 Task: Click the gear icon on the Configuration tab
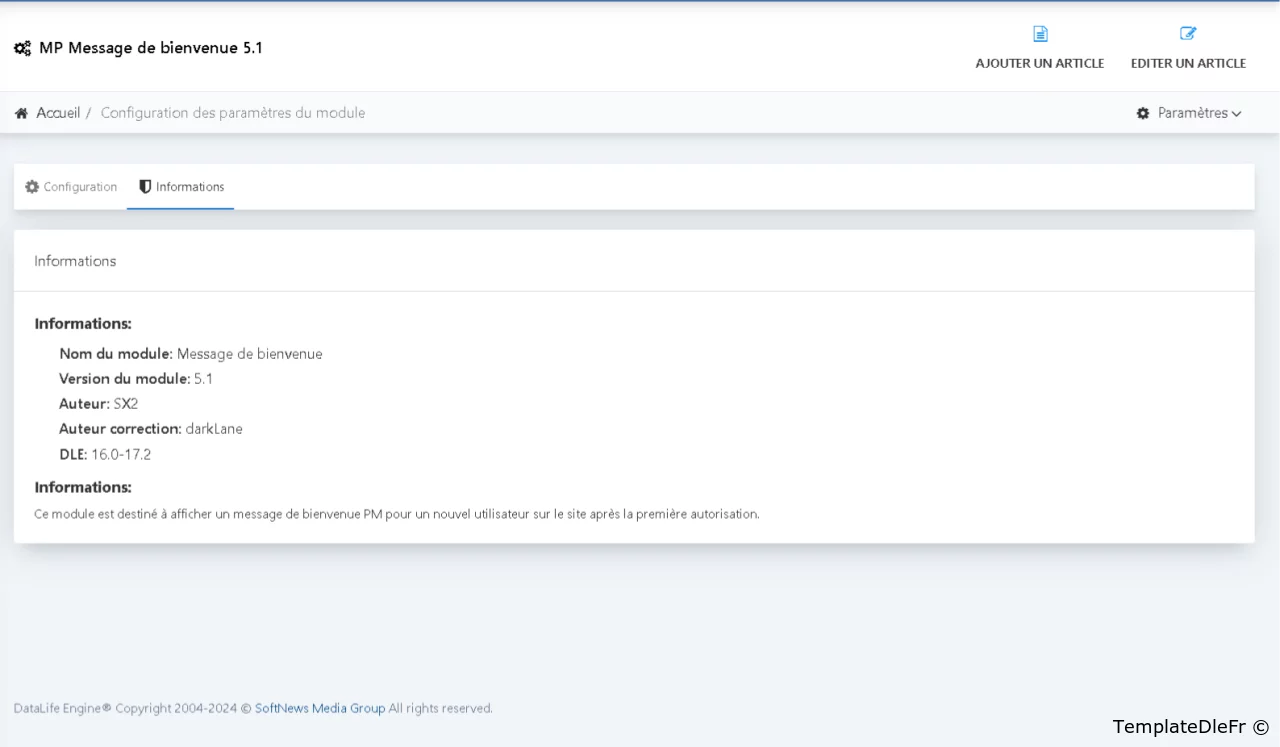(x=32, y=187)
